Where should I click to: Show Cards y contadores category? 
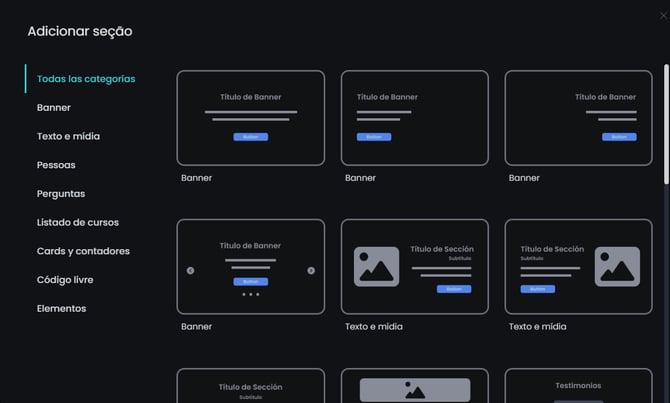[x=83, y=251]
